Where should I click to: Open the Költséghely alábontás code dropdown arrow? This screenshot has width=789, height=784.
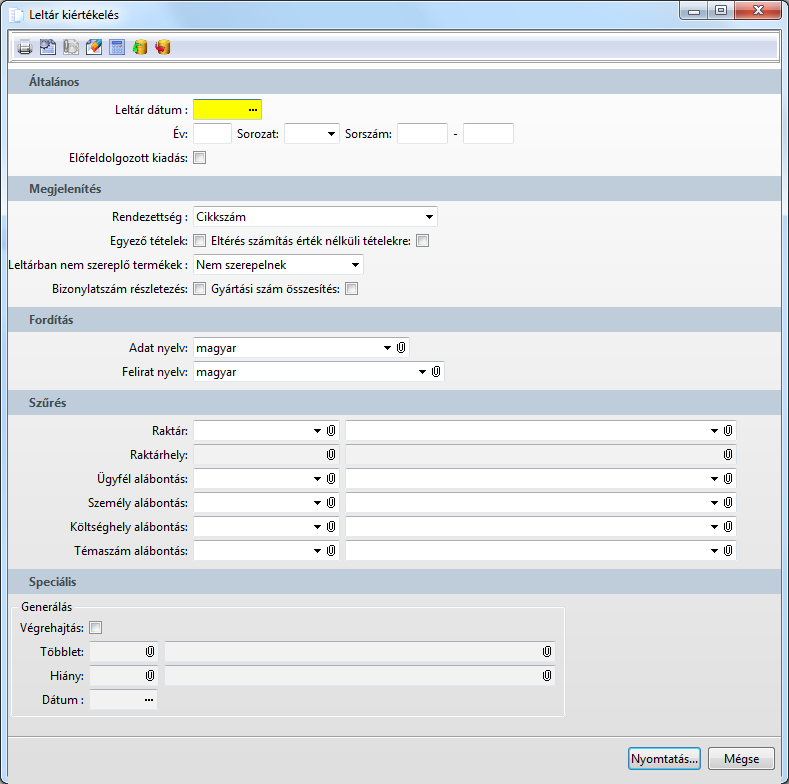tap(317, 527)
